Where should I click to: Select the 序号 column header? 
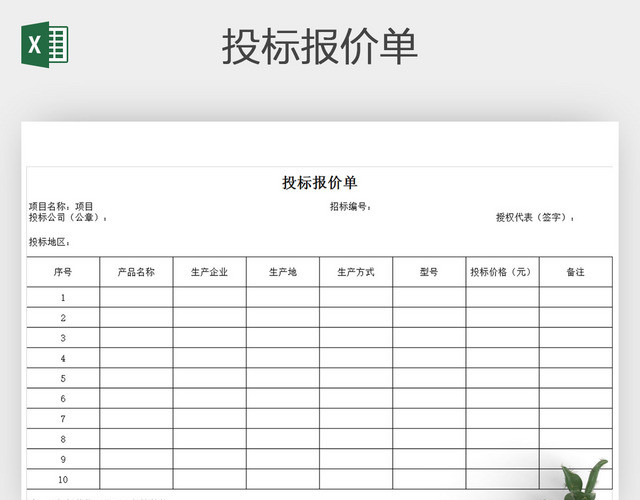tap(63, 272)
